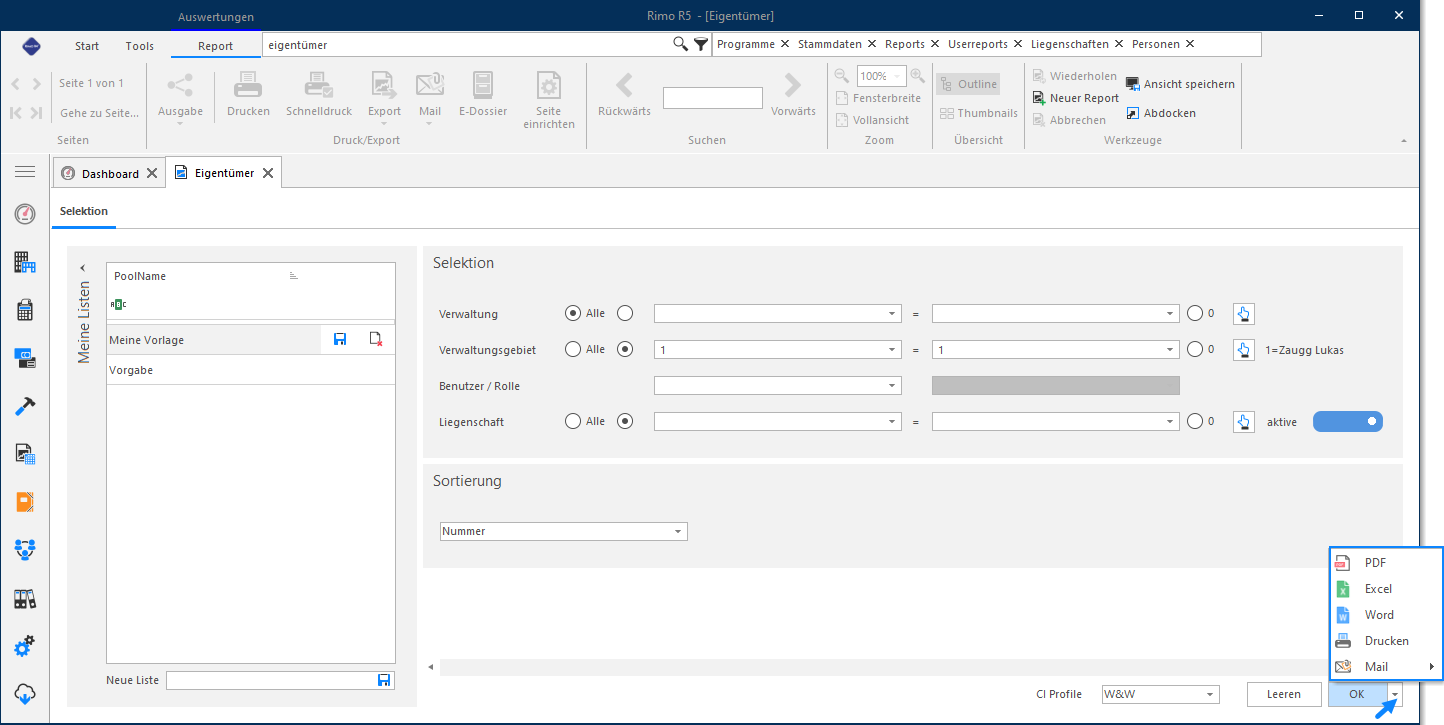Click the filter funnel icon
Viewport: 1444px width, 725px height.
701,44
